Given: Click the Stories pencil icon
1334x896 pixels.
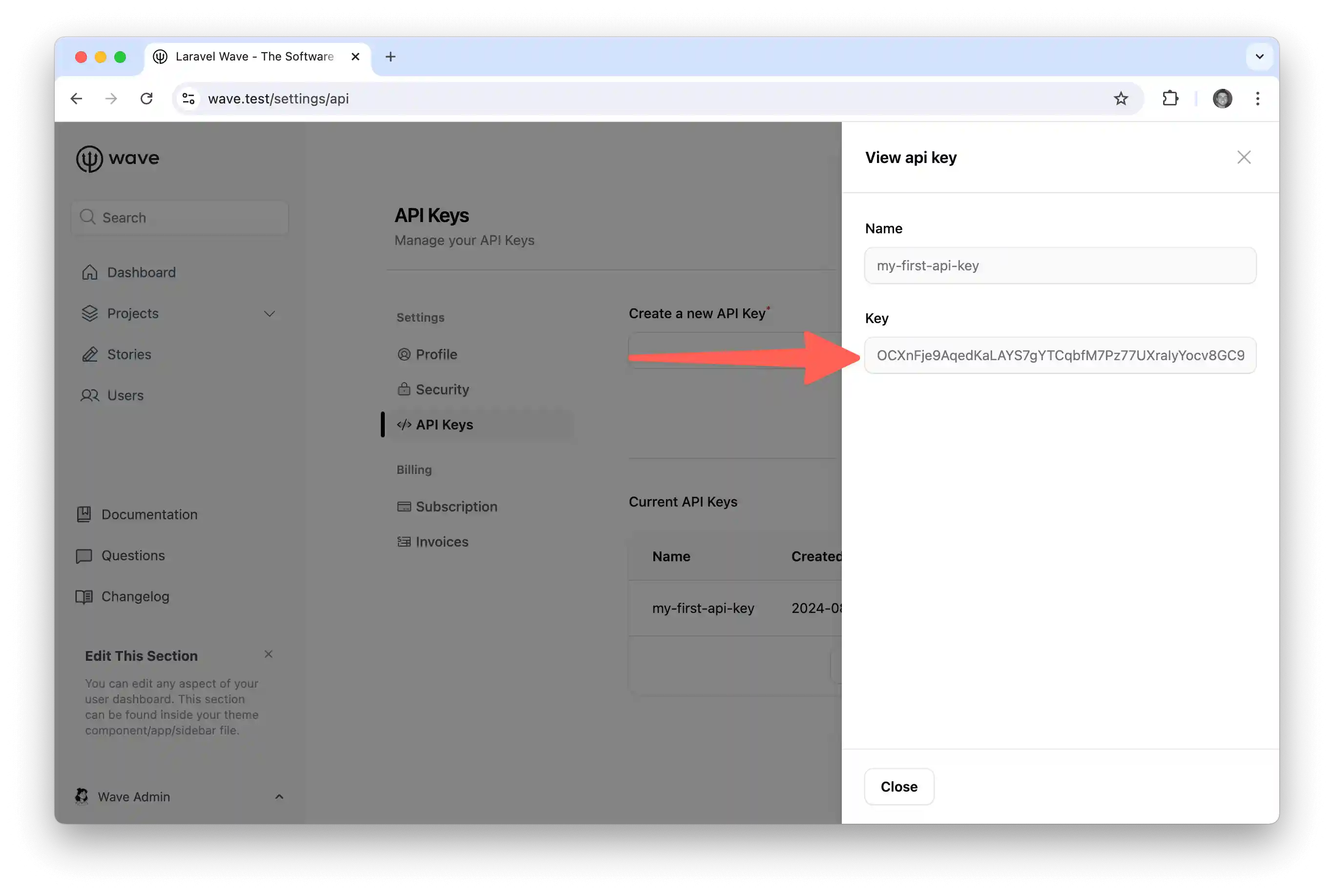Looking at the screenshot, I should click(90, 354).
